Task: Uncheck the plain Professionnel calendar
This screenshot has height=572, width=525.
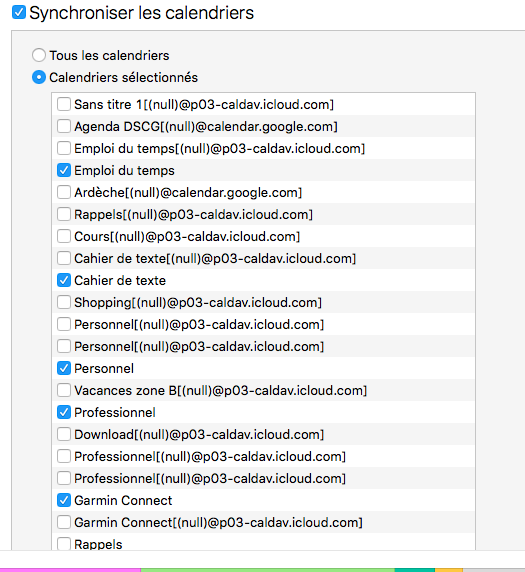Action: [x=64, y=412]
